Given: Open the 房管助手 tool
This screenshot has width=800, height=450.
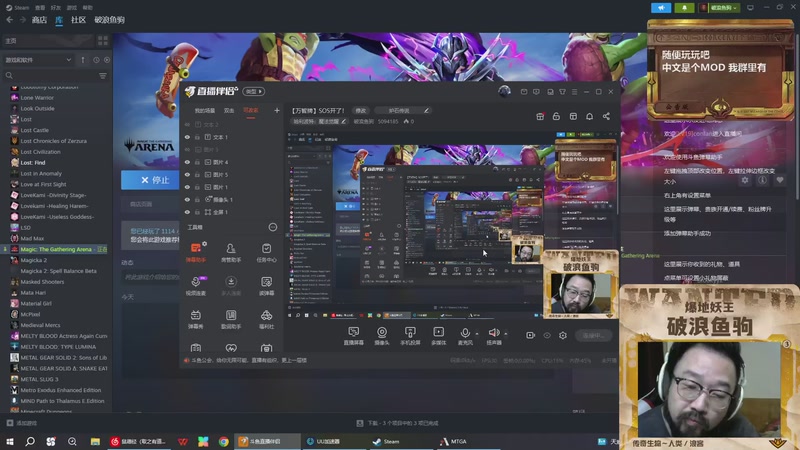Looking at the screenshot, I should [231, 253].
